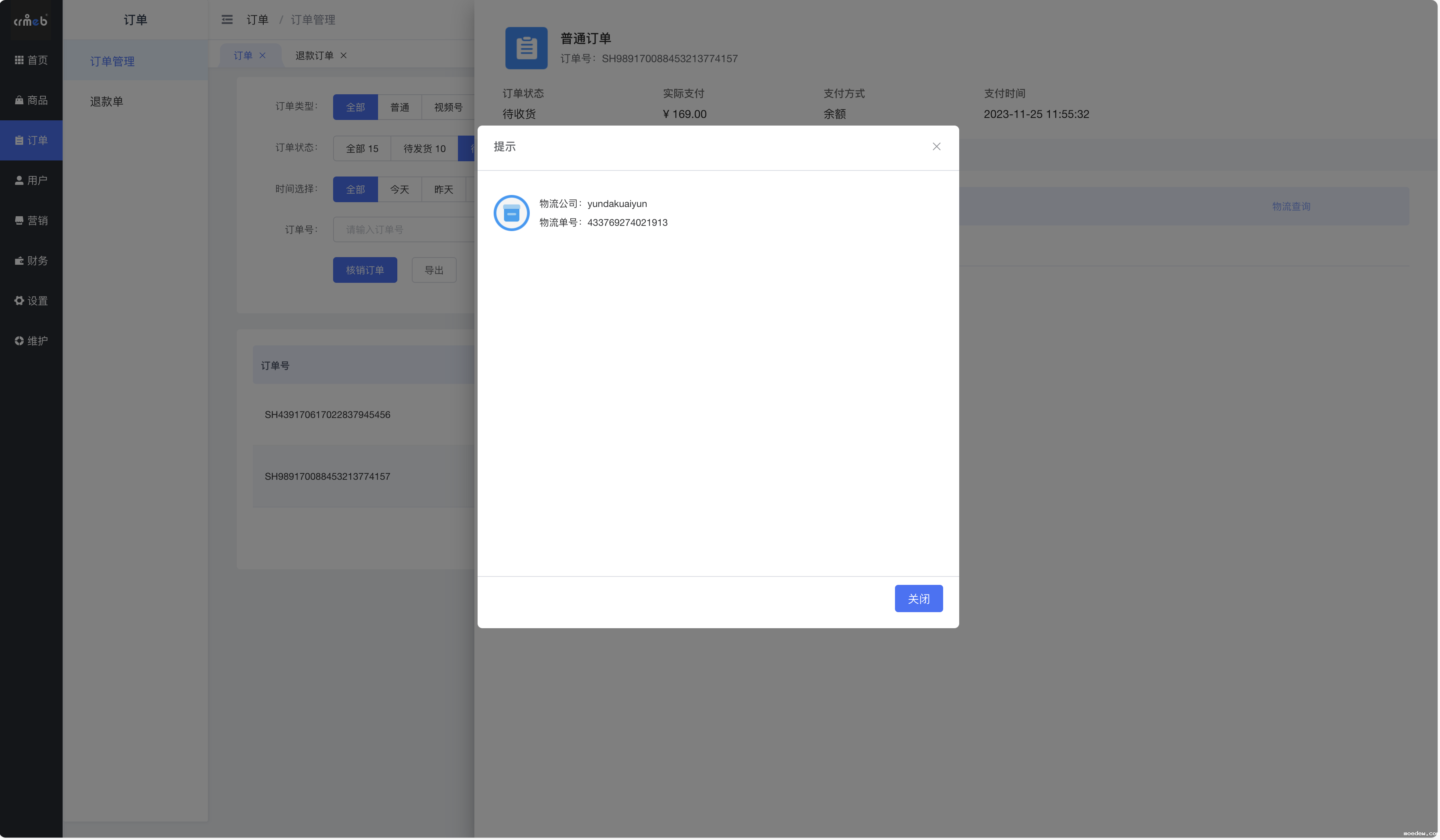
Task: Open 退款单 in the order submenu
Action: [106, 101]
